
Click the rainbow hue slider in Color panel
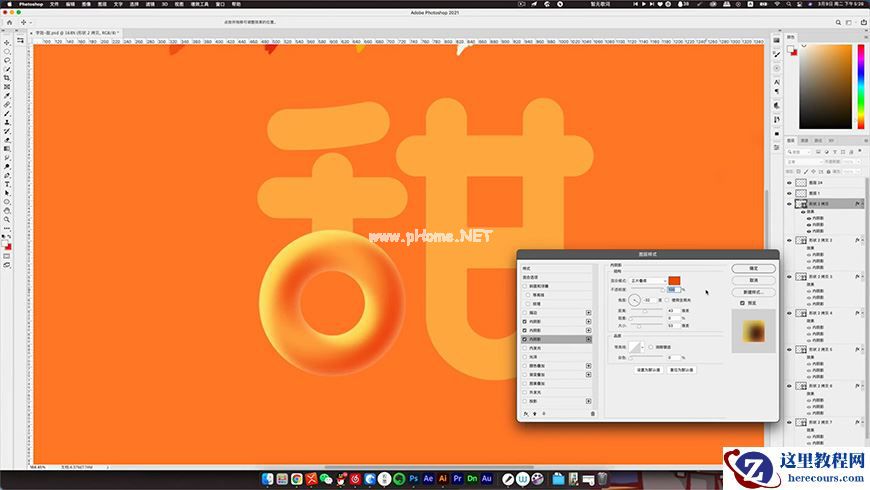pyautogui.click(x=861, y=87)
